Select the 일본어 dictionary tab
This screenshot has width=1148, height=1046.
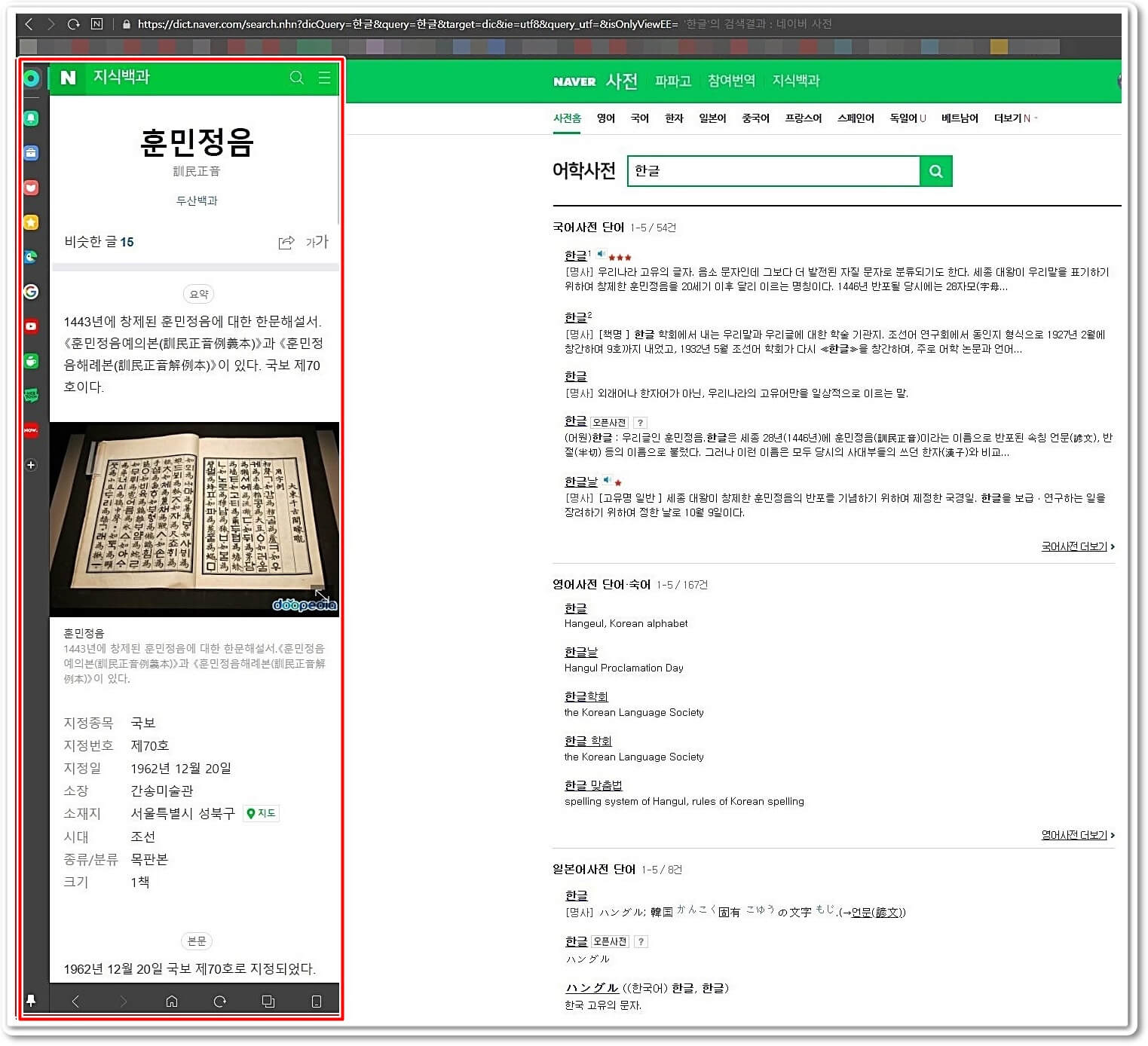point(712,118)
